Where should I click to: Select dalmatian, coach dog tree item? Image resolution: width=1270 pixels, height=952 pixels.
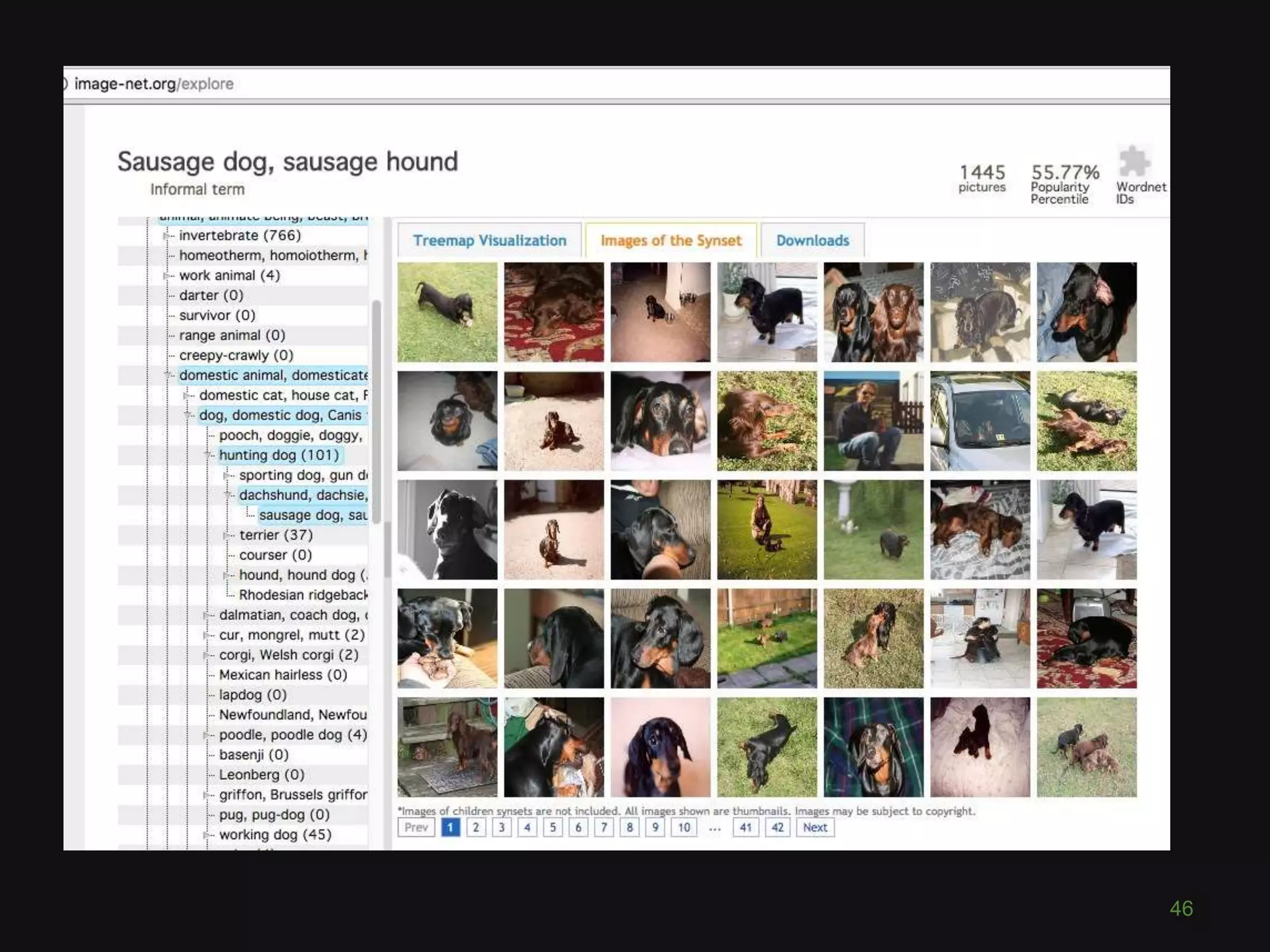pyautogui.click(x=293, y=615)
